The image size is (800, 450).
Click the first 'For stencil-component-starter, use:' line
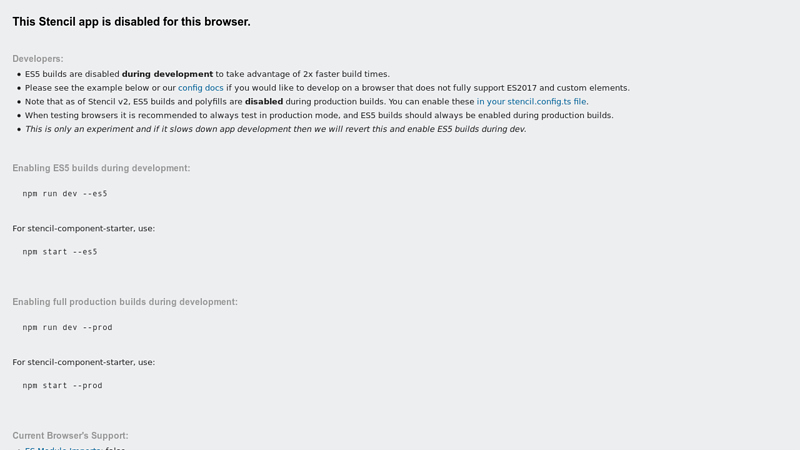click(84, 228)
